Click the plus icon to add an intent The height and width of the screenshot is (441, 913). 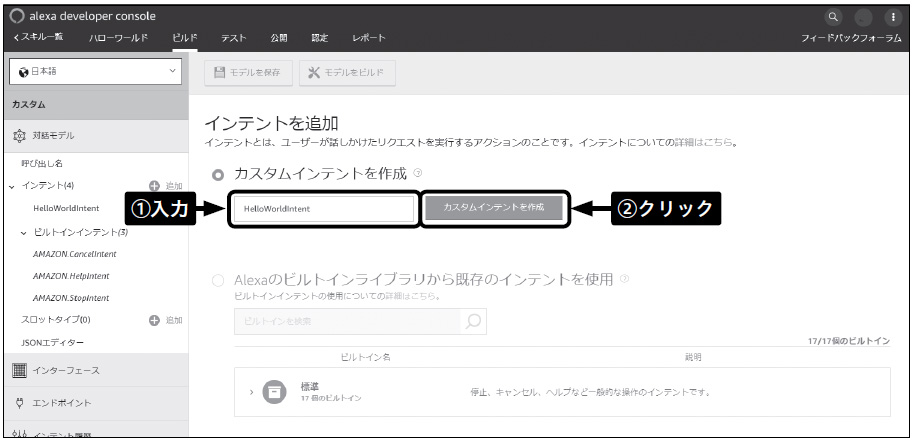154,186
